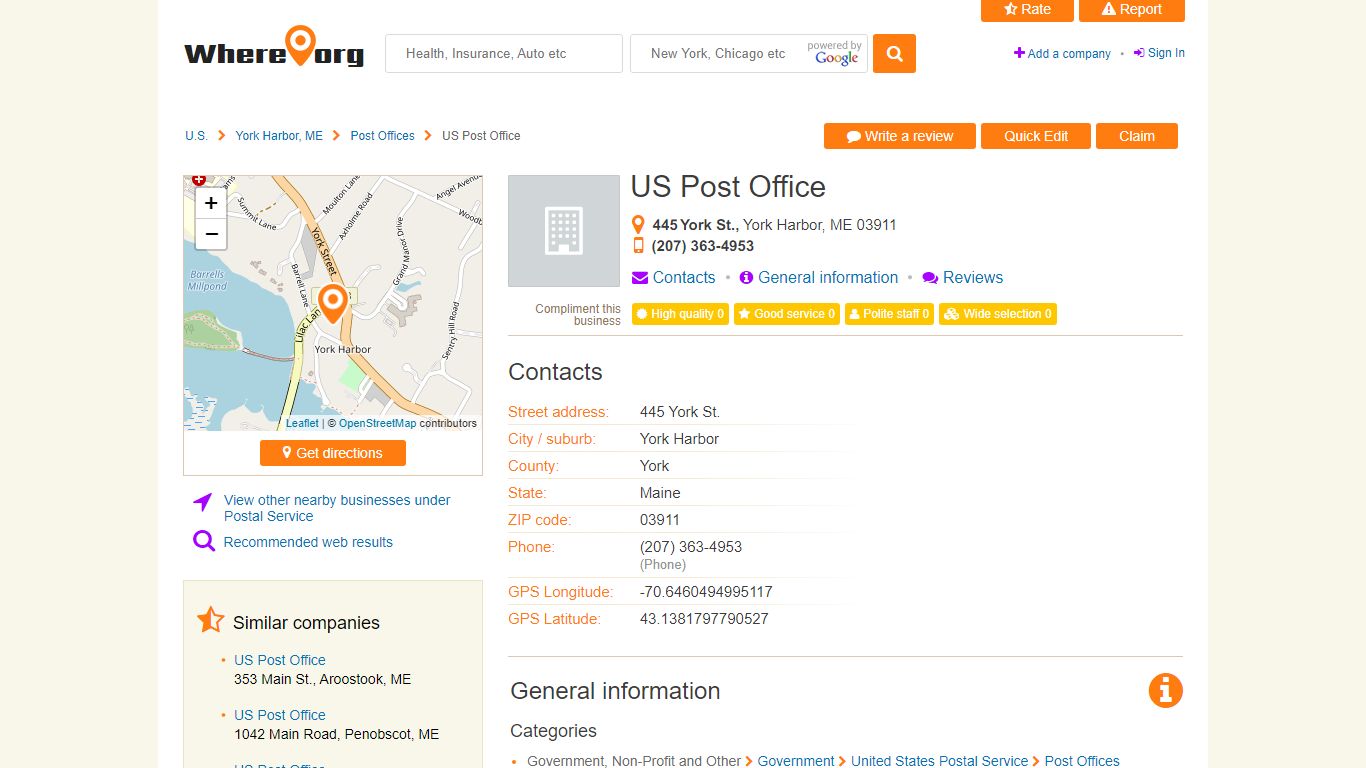This screenshot has width=1366, height=768.
Task: Click United States Postal Service category link
Action: [x=939, y=761]
